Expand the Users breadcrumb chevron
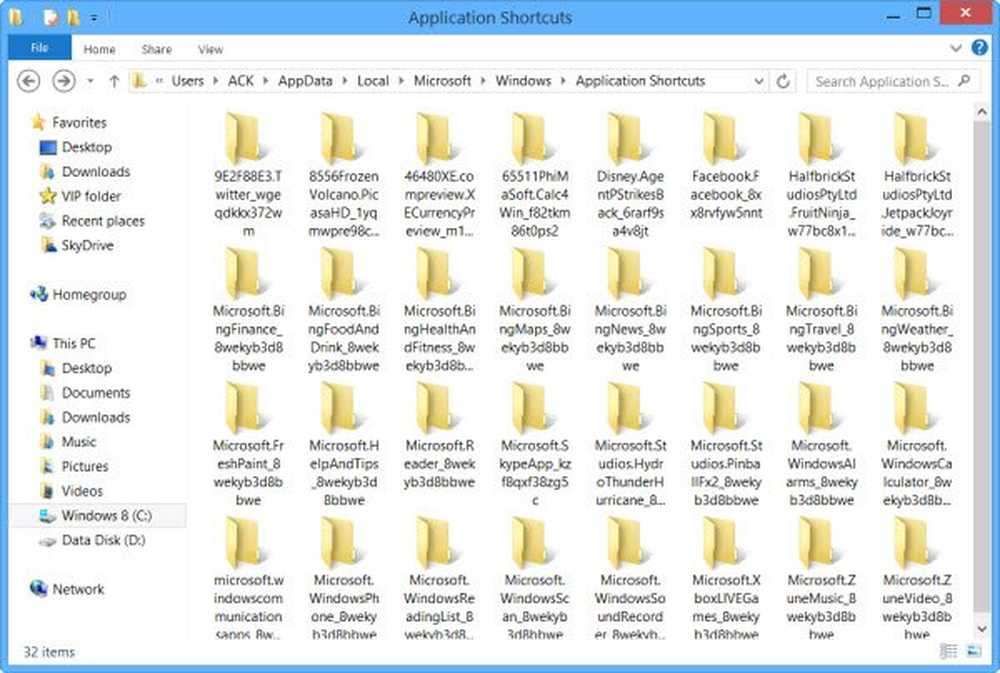Screen dimensions: 1000x673 [x=216, y=81]
